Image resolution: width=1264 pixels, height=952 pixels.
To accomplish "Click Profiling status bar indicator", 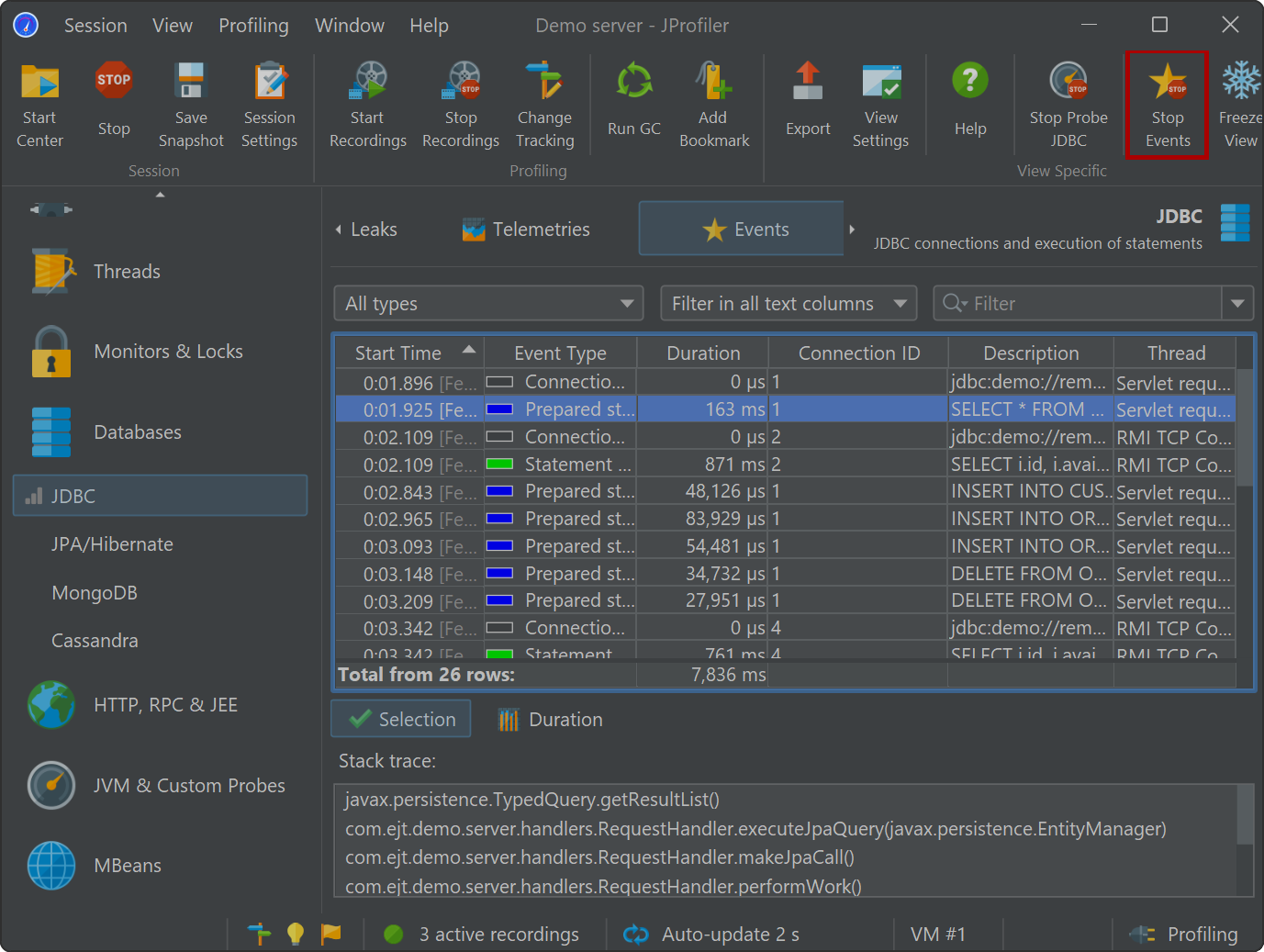I will (1185, 935).
